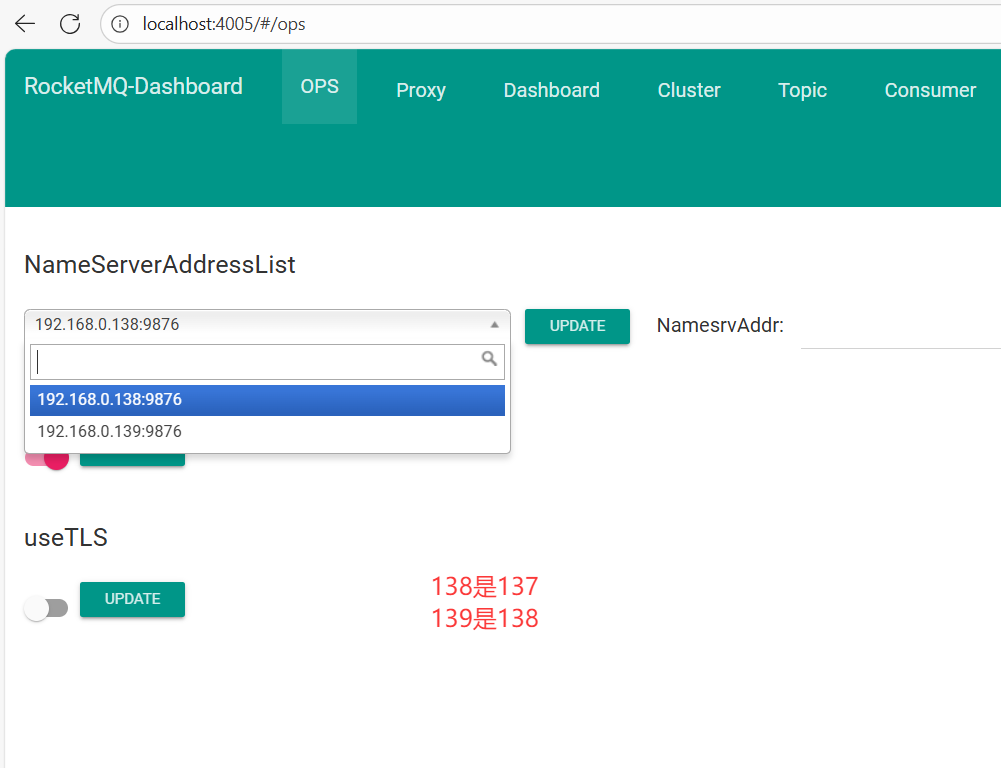Image resolution: width=1001 pixels, height=768 pixels.
Task: Collapse the name server dropdown via its arrow
Action: [494, 325]
